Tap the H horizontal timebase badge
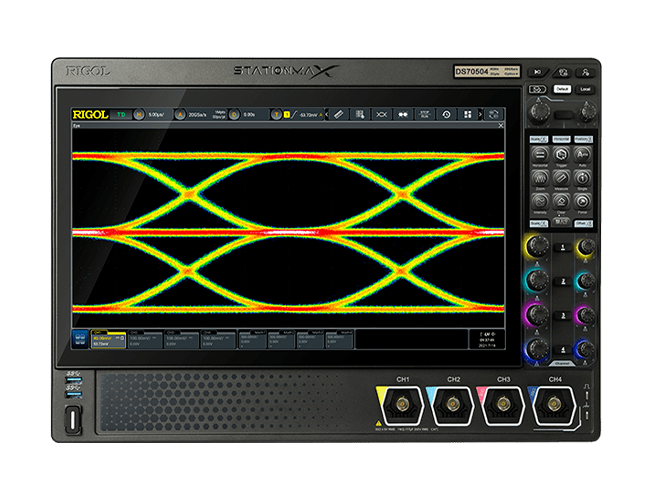The image size is (652, 500). pos(139,114)
